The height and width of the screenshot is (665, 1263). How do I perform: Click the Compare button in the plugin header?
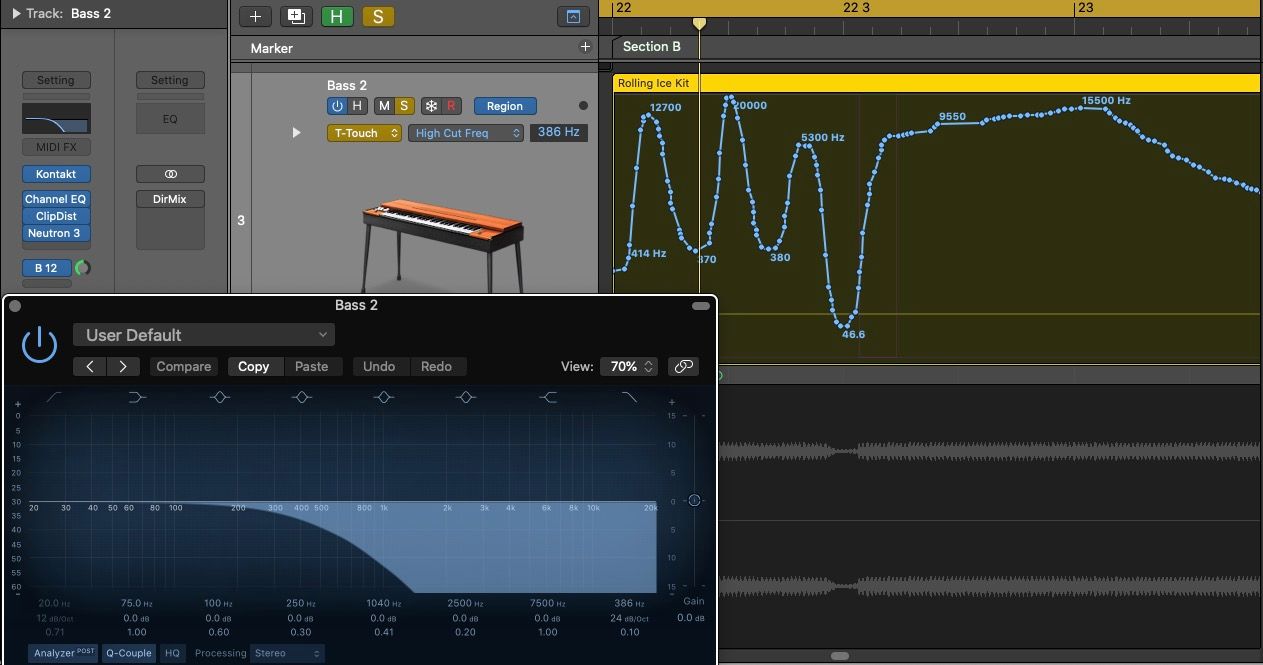[183, 366]
